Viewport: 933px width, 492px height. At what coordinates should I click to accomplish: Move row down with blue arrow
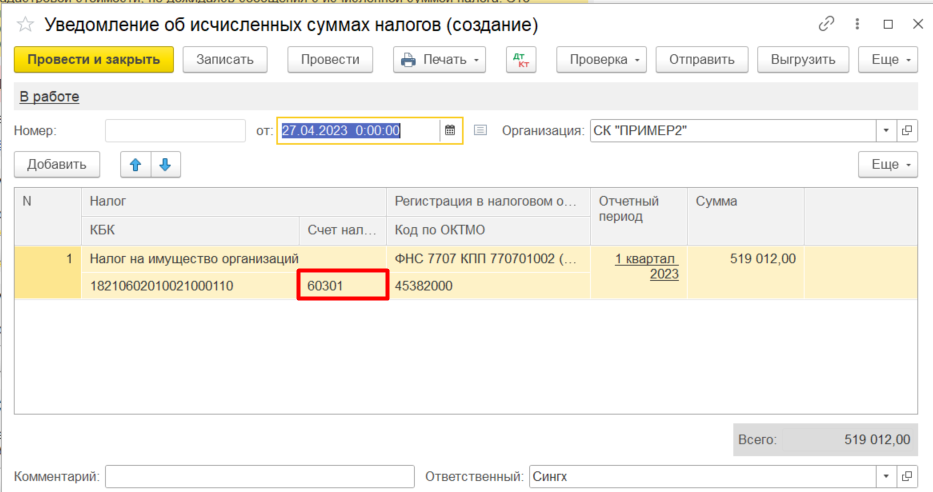[165, 165]
